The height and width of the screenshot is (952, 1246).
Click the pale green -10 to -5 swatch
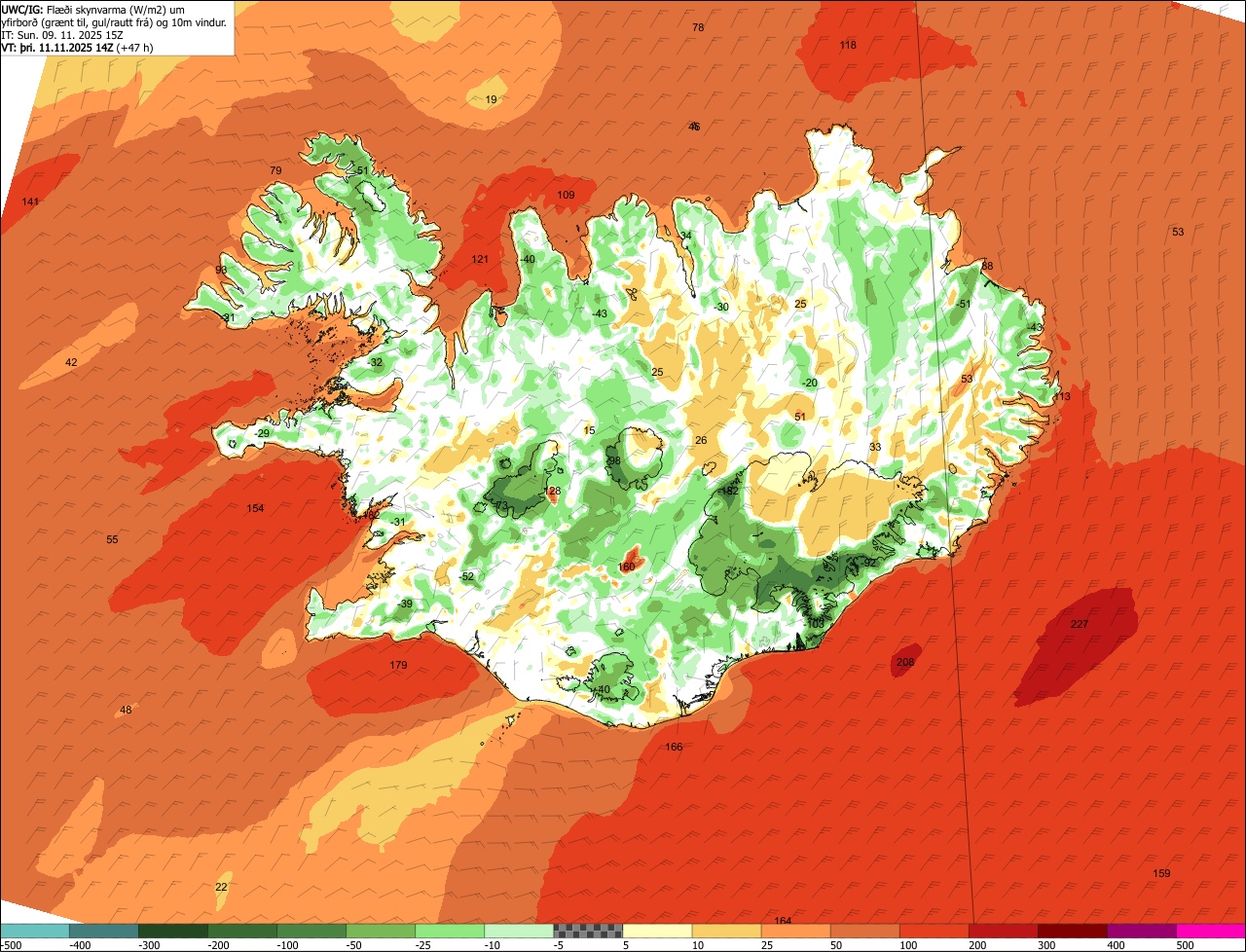518,931
